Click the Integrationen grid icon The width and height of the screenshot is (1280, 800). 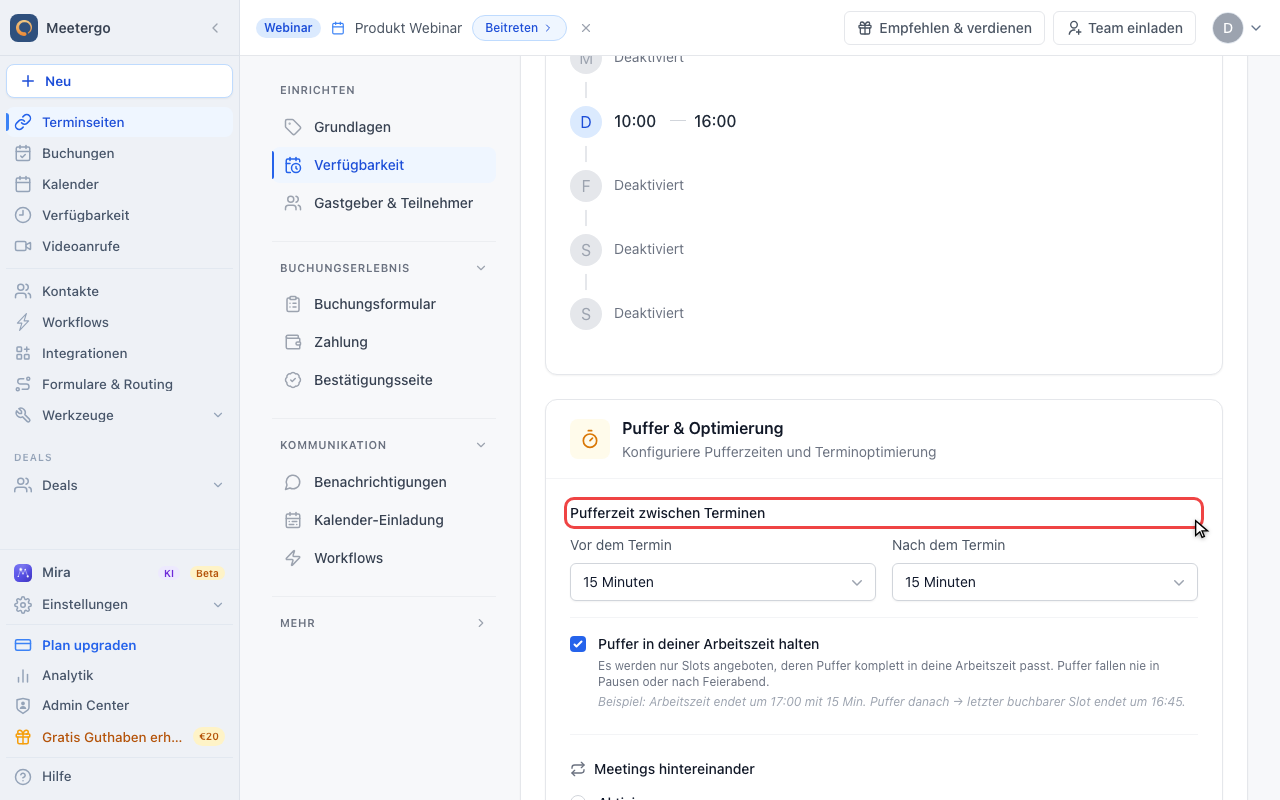[23, 353]
